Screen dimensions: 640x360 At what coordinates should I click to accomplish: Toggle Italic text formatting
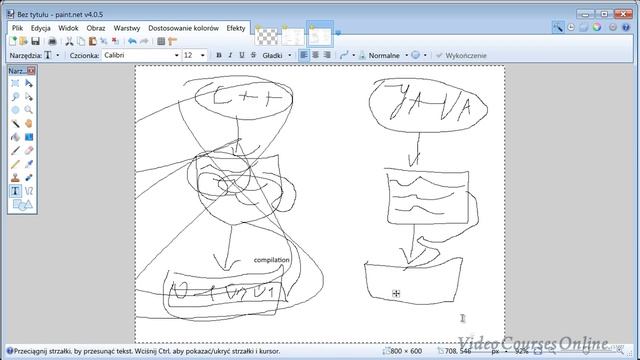[230, 55]
